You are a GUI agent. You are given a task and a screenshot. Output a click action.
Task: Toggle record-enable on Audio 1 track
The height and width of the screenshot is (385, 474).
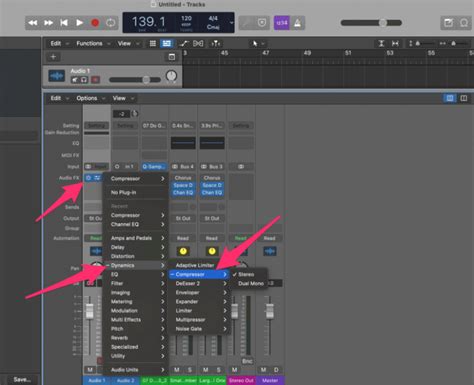click(96, 80)
